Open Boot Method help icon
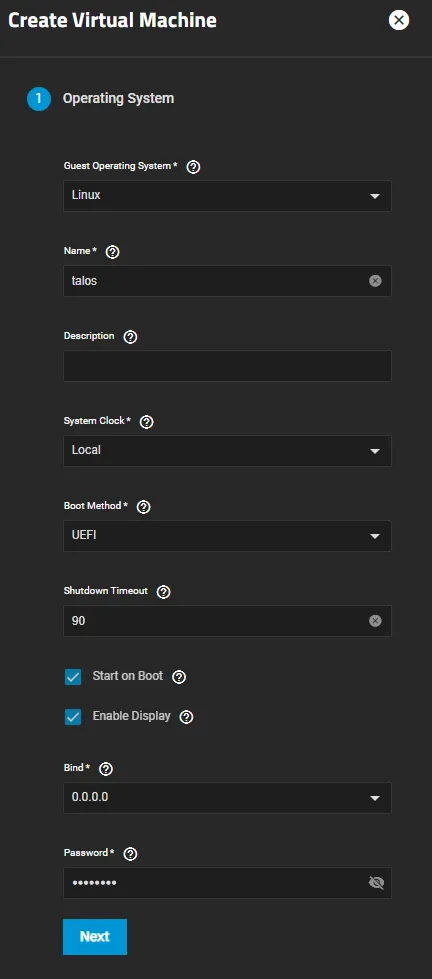432x979 pixels. [x=143, y=506]
